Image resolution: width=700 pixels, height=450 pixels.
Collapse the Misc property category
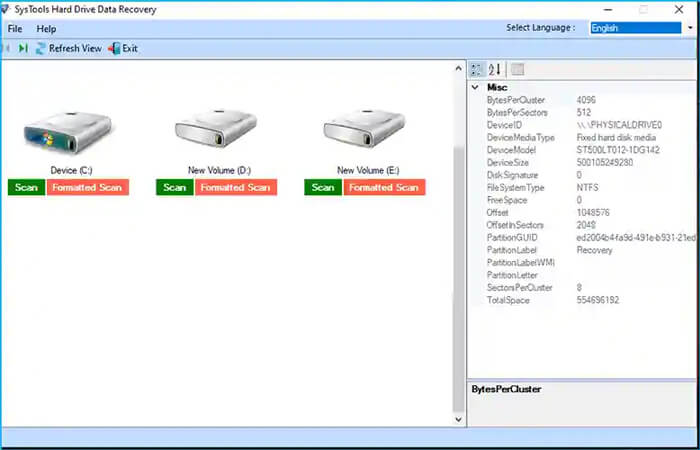click(475, 88)
